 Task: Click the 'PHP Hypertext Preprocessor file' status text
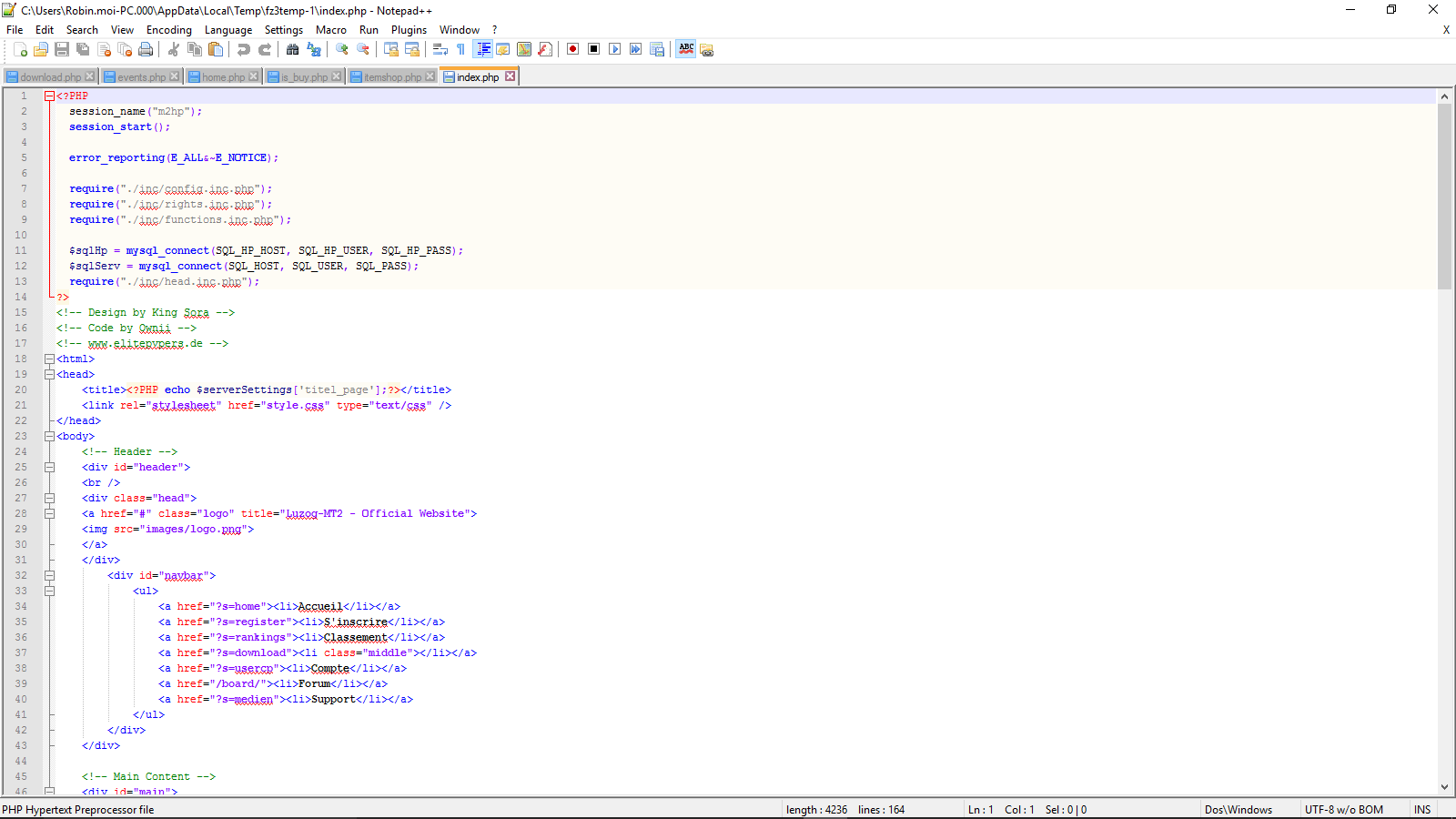78,809
